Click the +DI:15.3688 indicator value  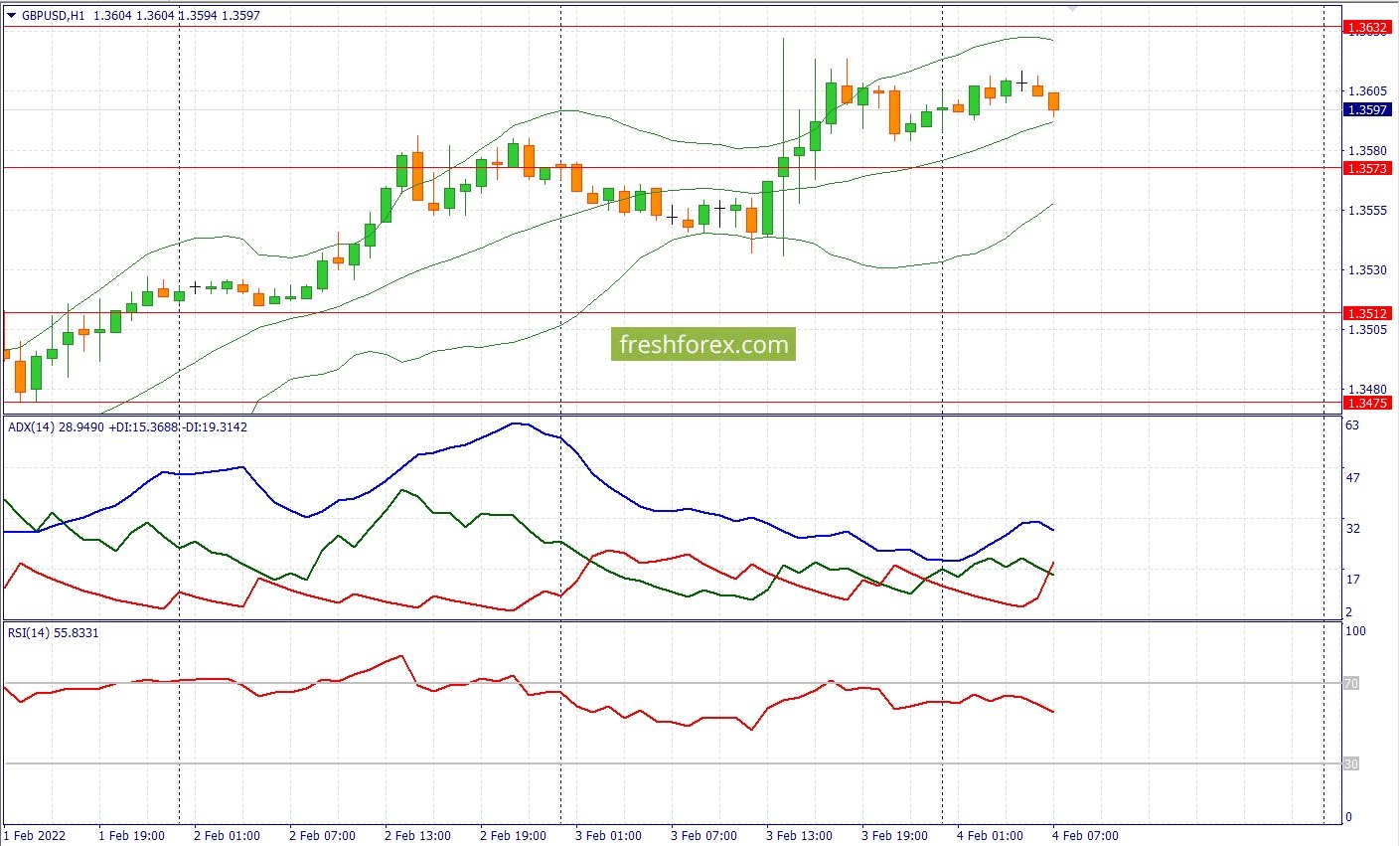coord(143,427)
